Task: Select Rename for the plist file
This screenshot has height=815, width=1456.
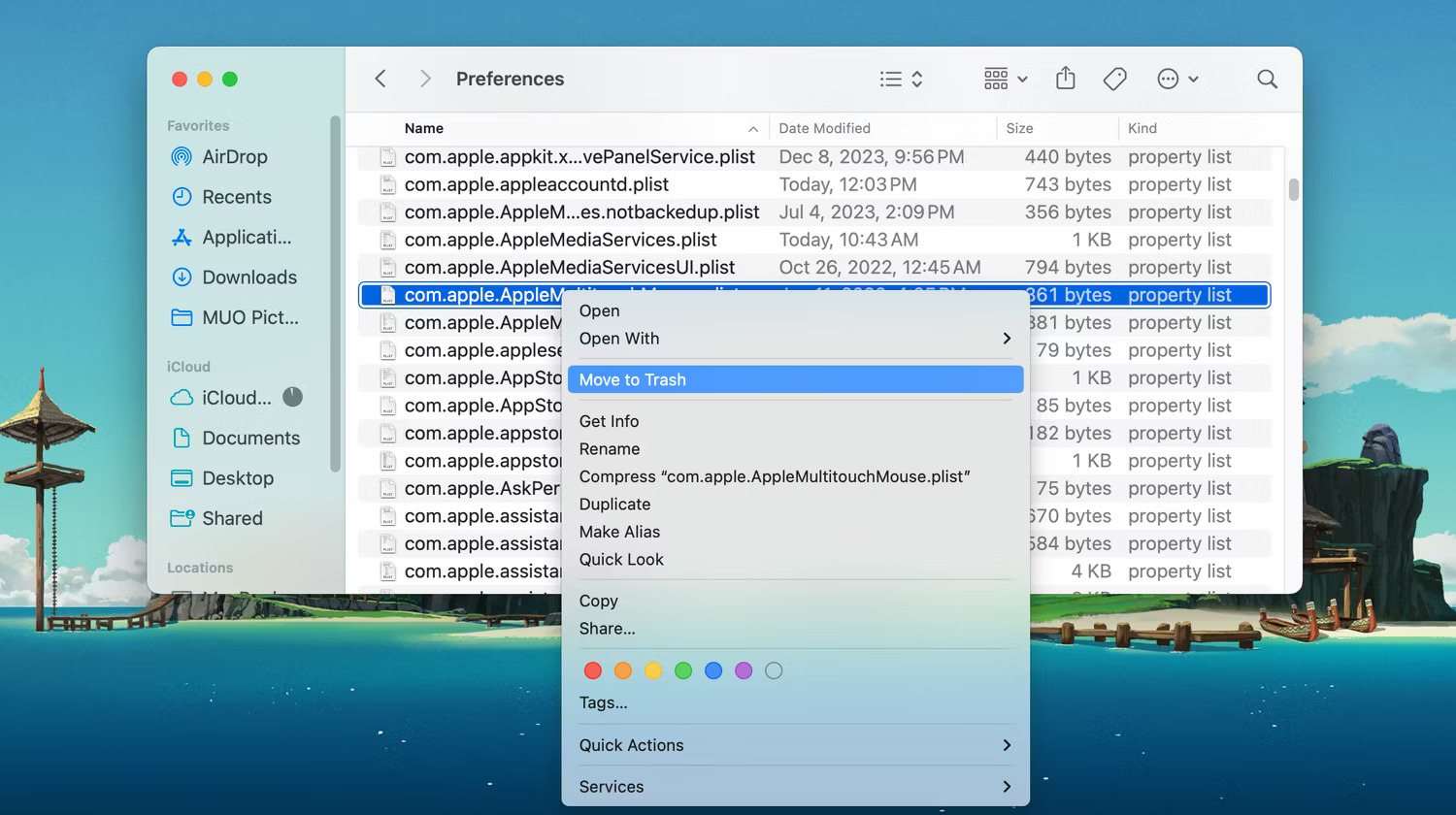Action: point(610,448)
